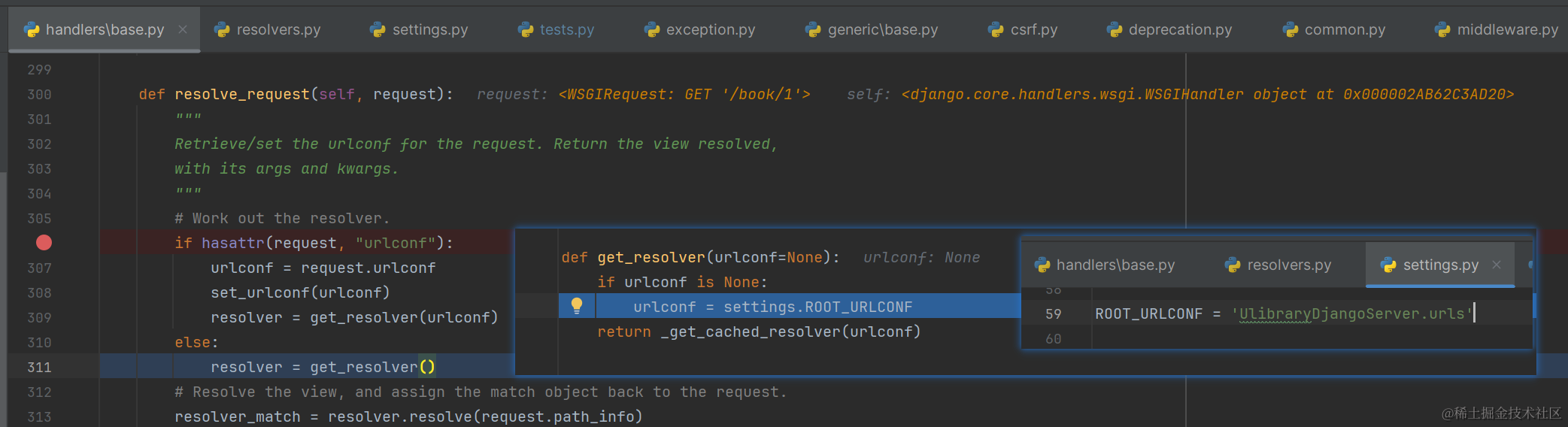Viewport: 1568px width, 427px height.
Task: Click line number 311 in the gutter
Action: pos(39,367)
